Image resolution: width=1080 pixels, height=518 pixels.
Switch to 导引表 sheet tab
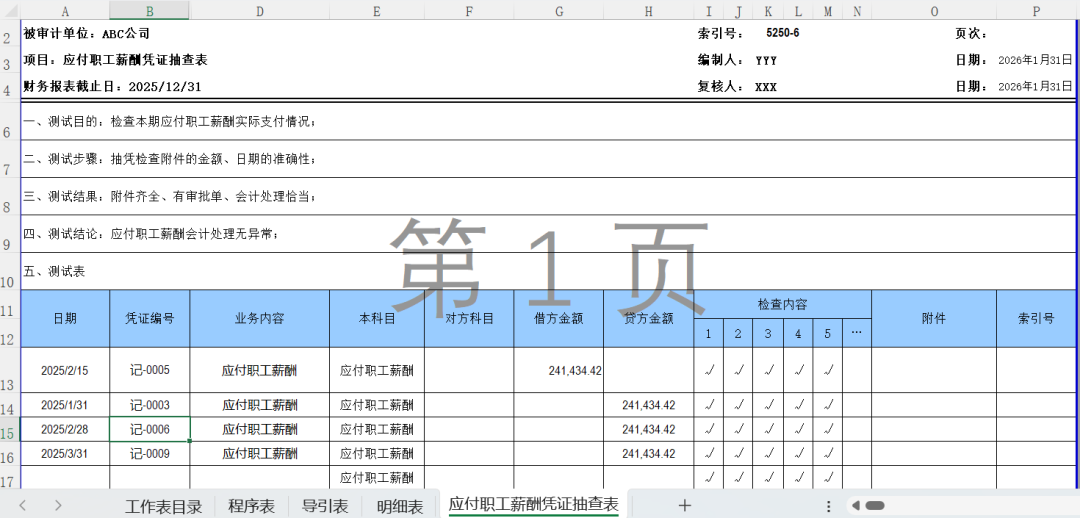tap(325, 506)
